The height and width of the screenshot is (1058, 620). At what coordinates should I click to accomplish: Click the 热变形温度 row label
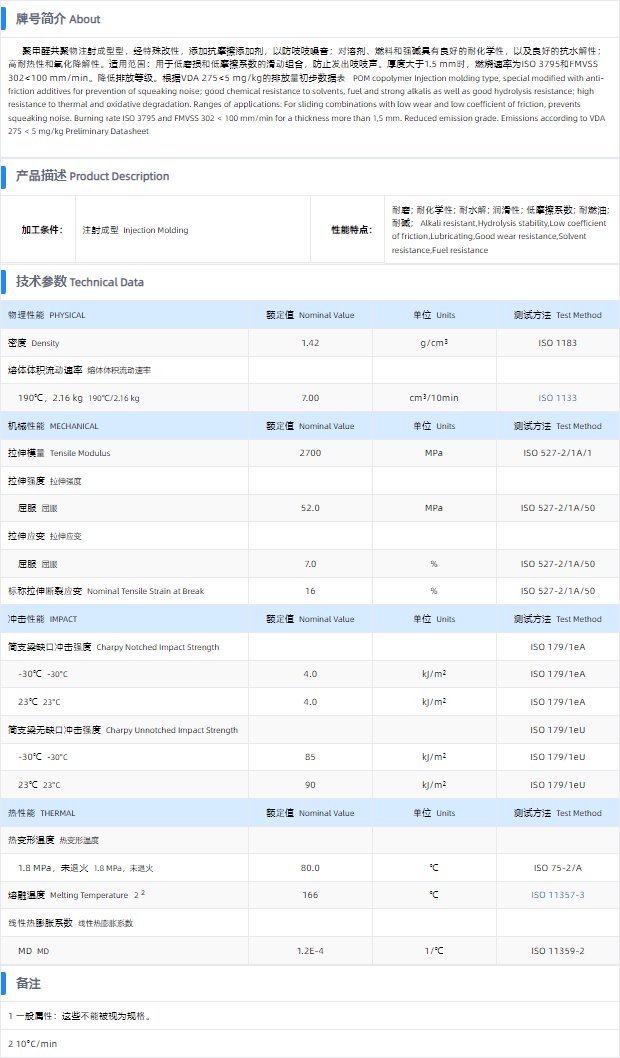(53, 841)
